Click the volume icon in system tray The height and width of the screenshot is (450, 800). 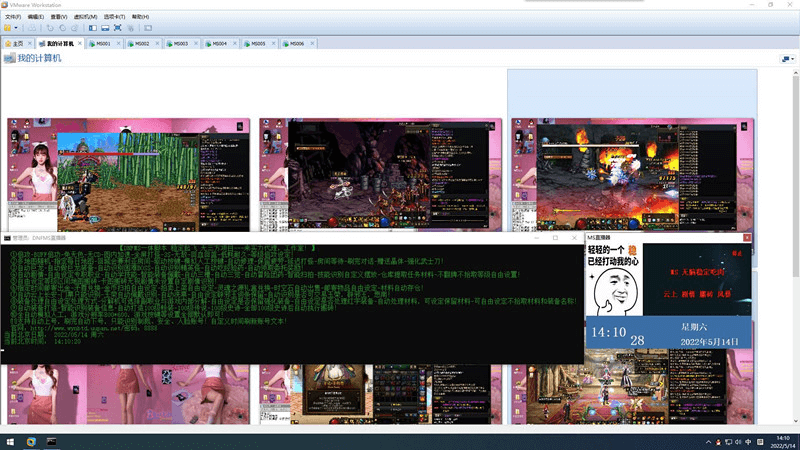pyautogui.click(x=738, y=442)
